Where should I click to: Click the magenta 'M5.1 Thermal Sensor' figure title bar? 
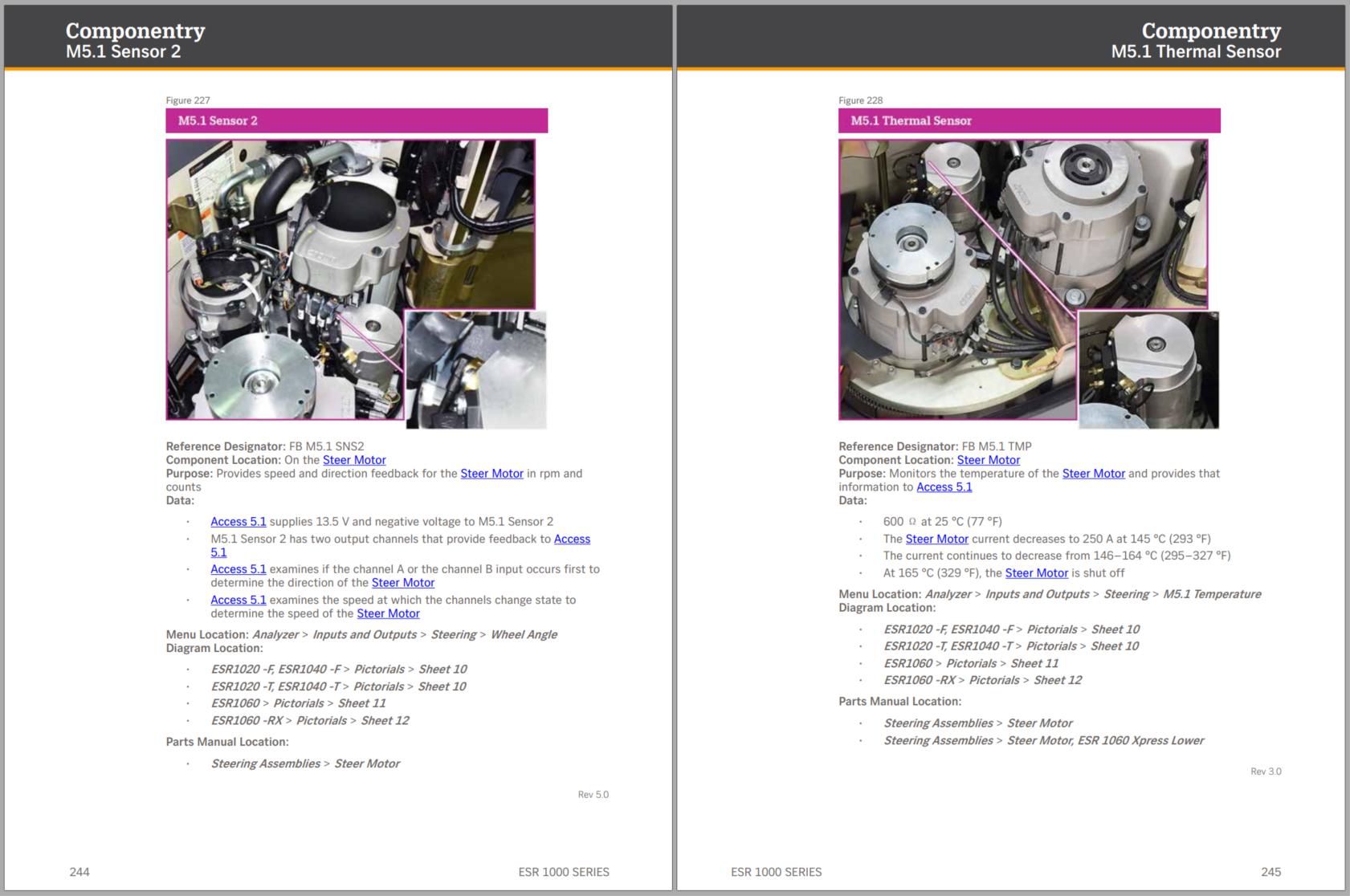pyautogui.click(x=1029, y=120)
